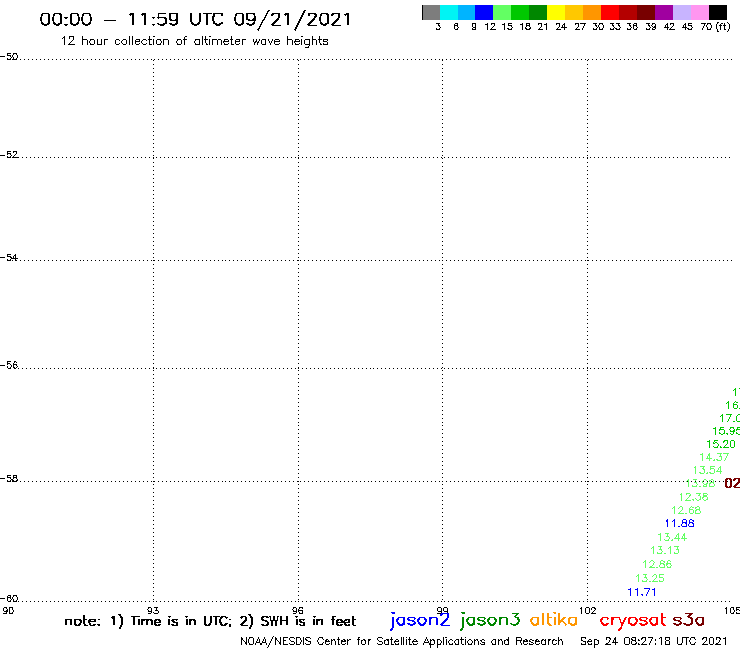Image resolution: width=740 pixels, height=650 pixels.
Task: Click the 93 longitude axis label
Action: coord(153,610)
